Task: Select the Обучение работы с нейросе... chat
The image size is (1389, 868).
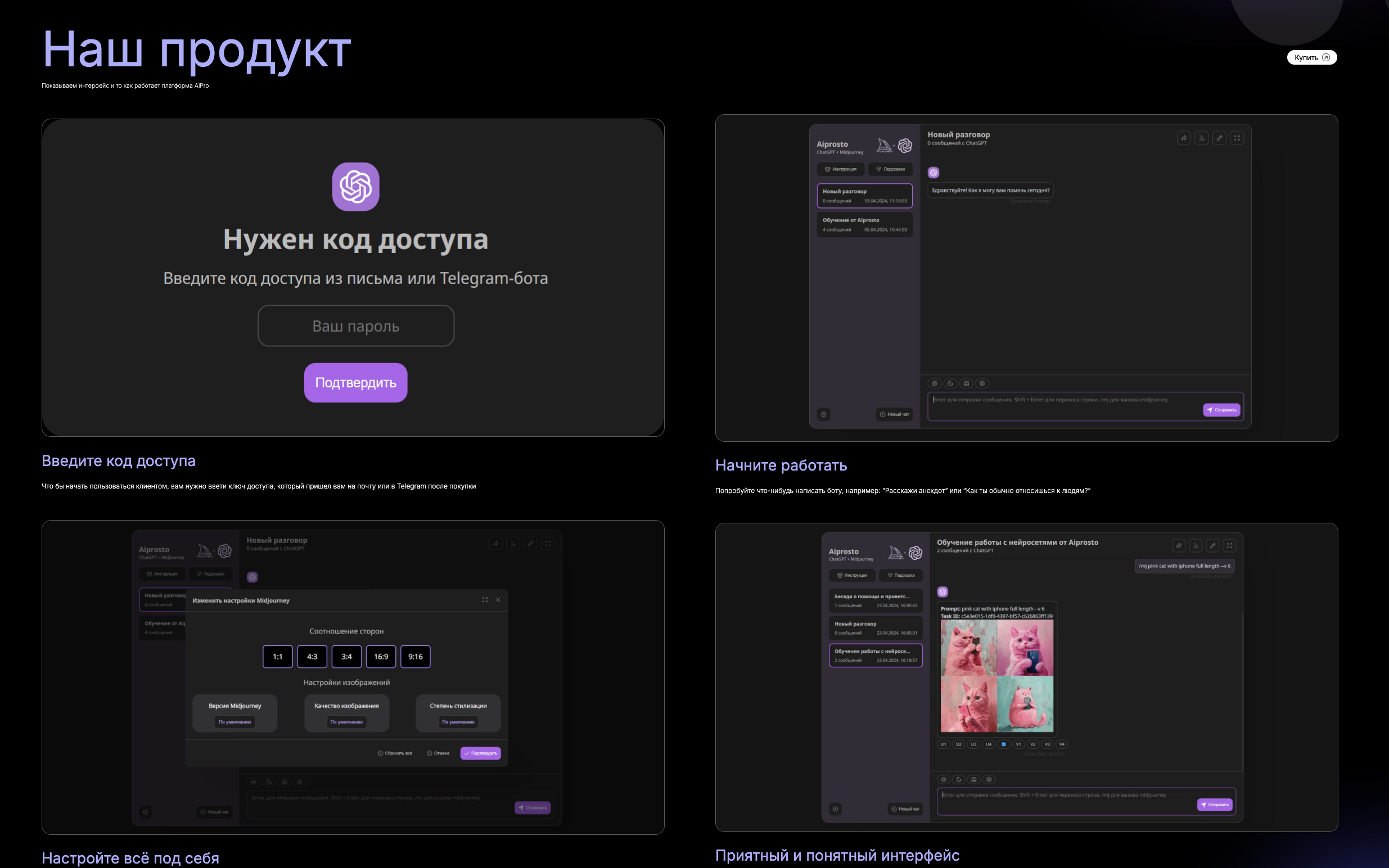Action: tap(876, 655)
